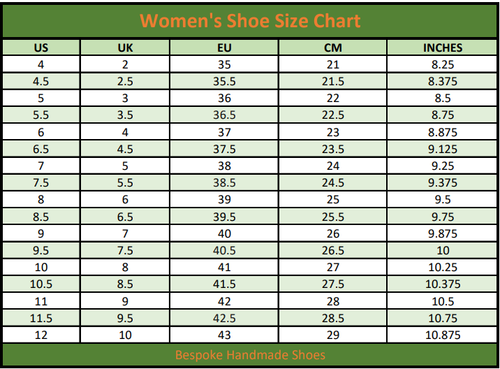The width and height of the screenshot is (500, 369).
Task: Select the 9.125 inches cell
Action: tap(442, 149)
